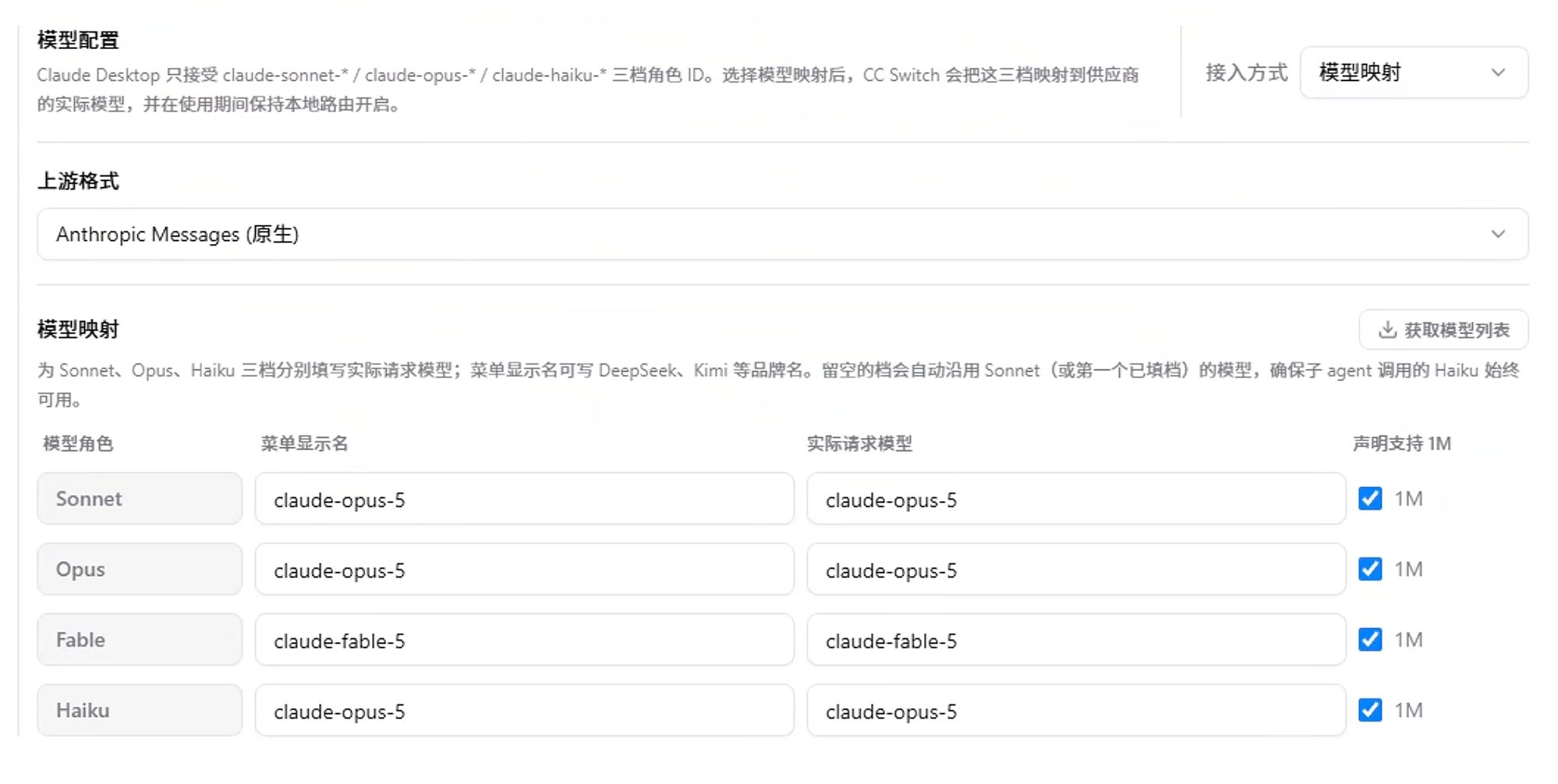Click the 声明支持 1M column header
Screen dimensions: 1558x784
click(1401, 443)
